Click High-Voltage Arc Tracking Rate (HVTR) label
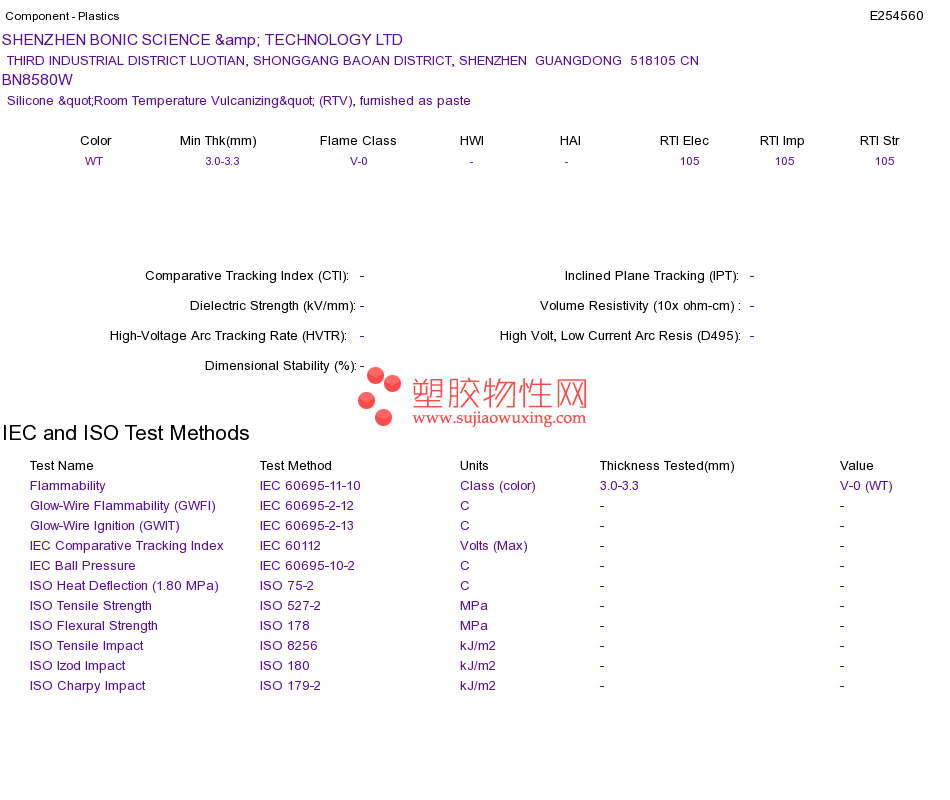 (x=228, y=336)
